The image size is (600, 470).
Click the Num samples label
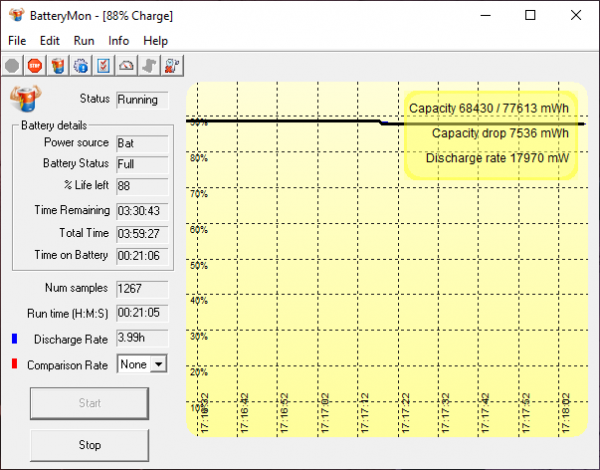(x=76, y=288)
